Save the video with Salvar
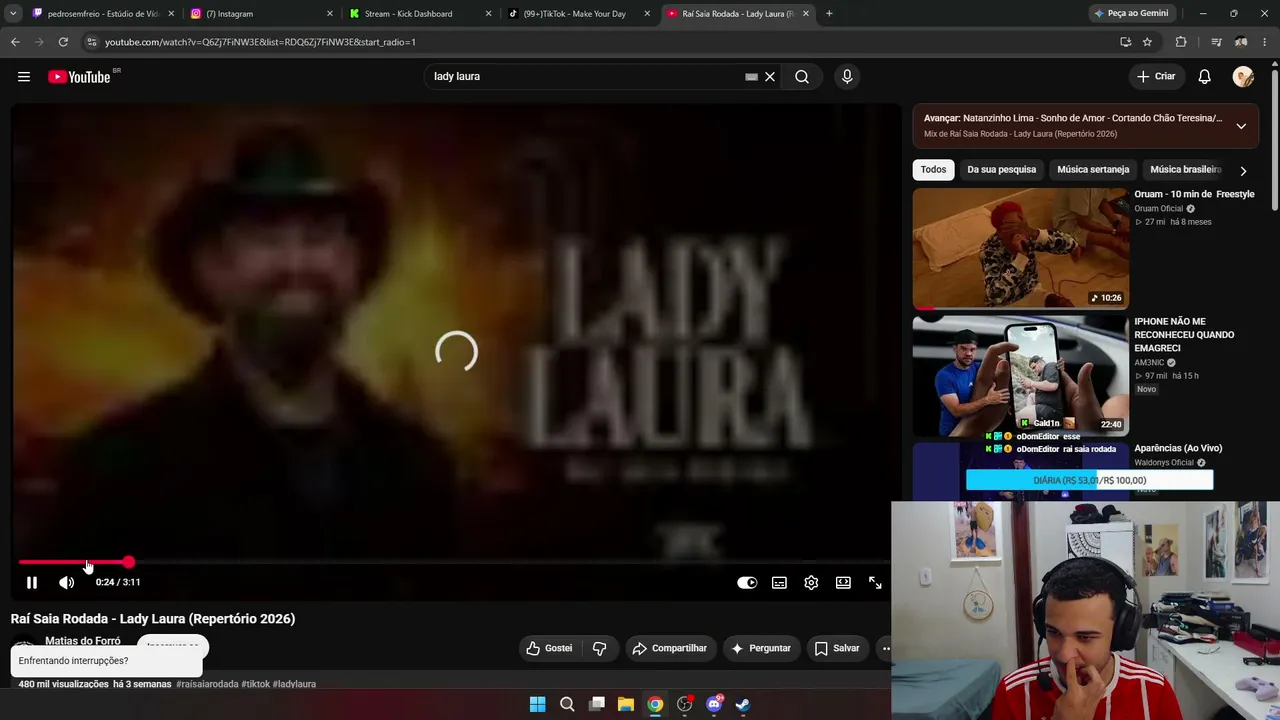Screen dimensions: 1280x720 [837, 648]
